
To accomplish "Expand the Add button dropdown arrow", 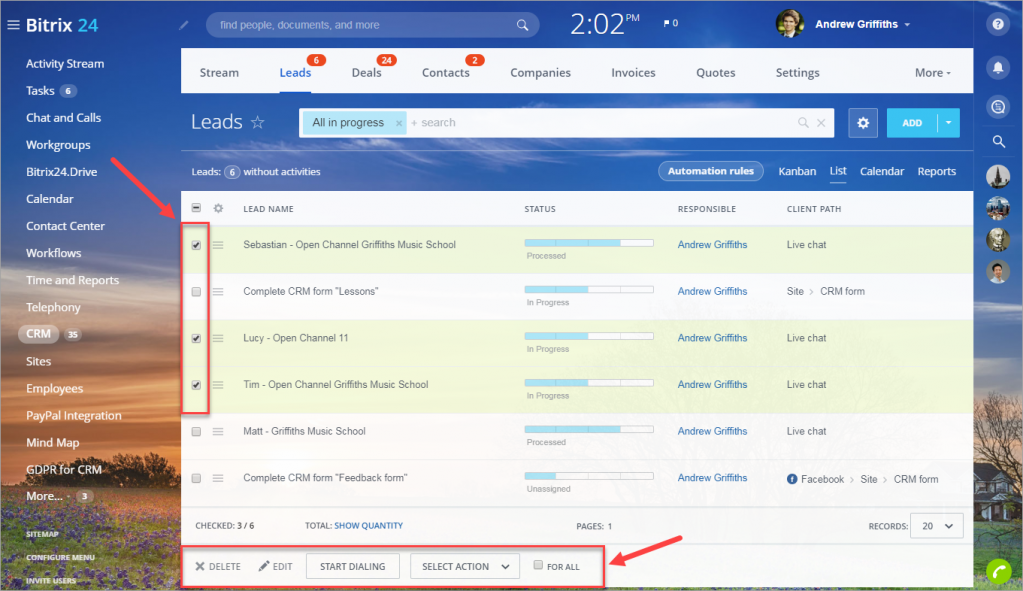I will [949, 123].
